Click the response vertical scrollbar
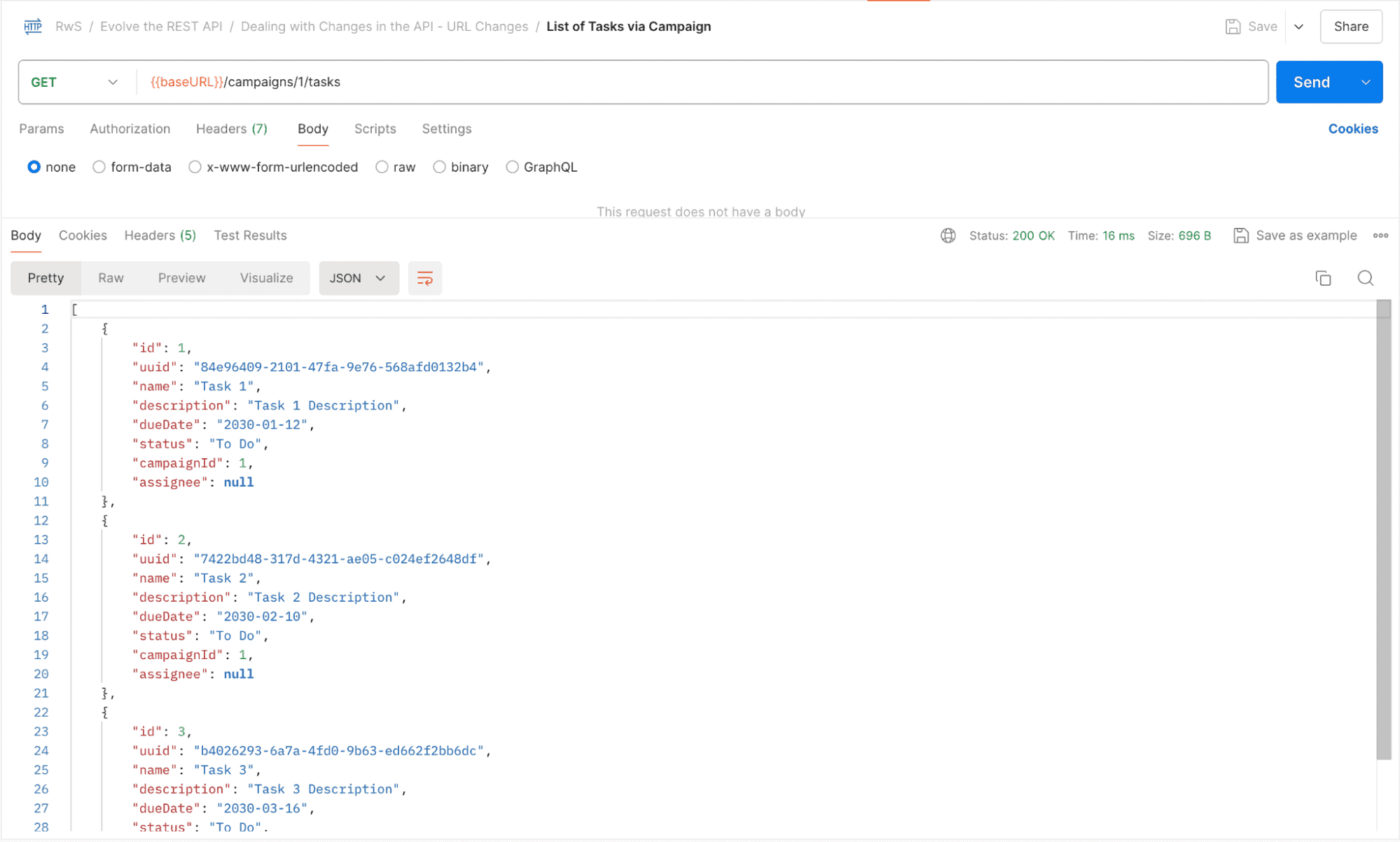 1383,530
